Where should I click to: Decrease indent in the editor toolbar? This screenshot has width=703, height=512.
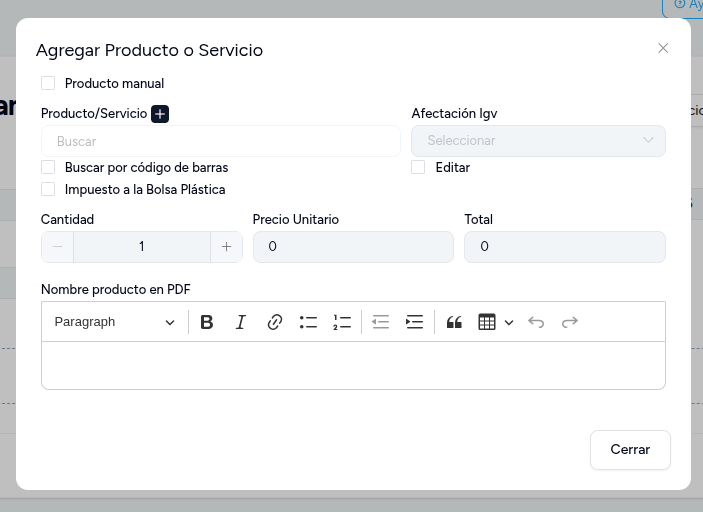[x=381, y=322]
